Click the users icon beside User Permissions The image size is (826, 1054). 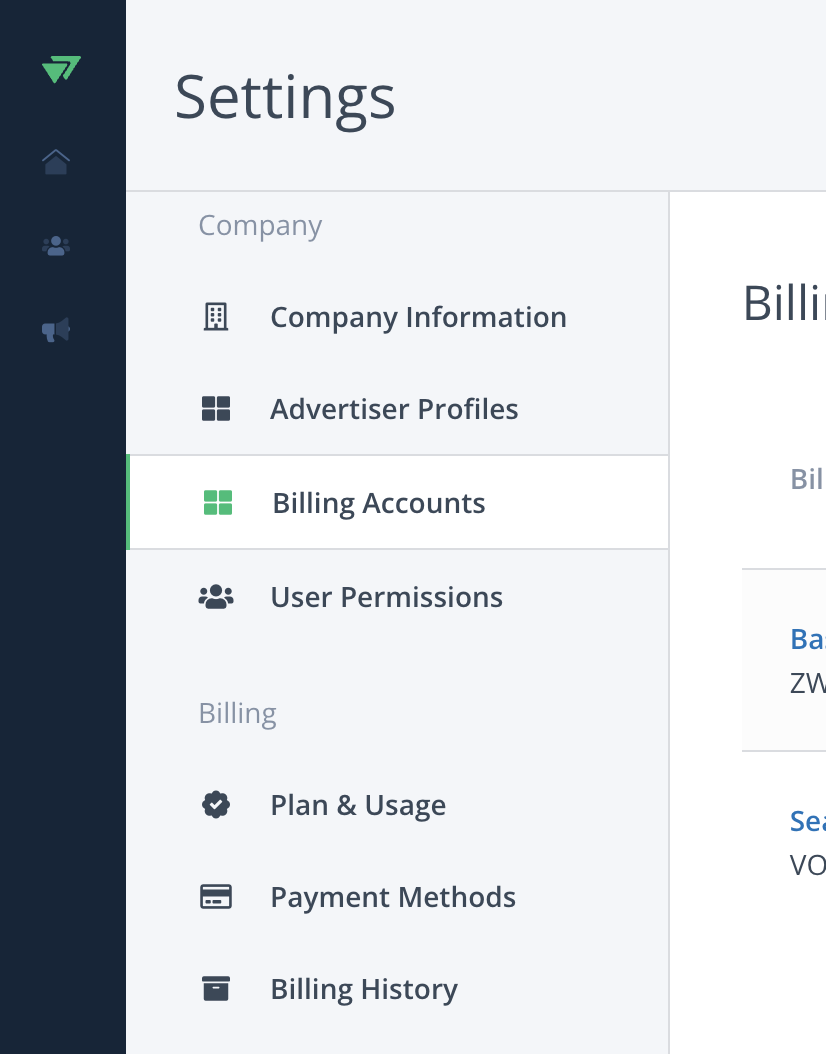coord(216,597)
